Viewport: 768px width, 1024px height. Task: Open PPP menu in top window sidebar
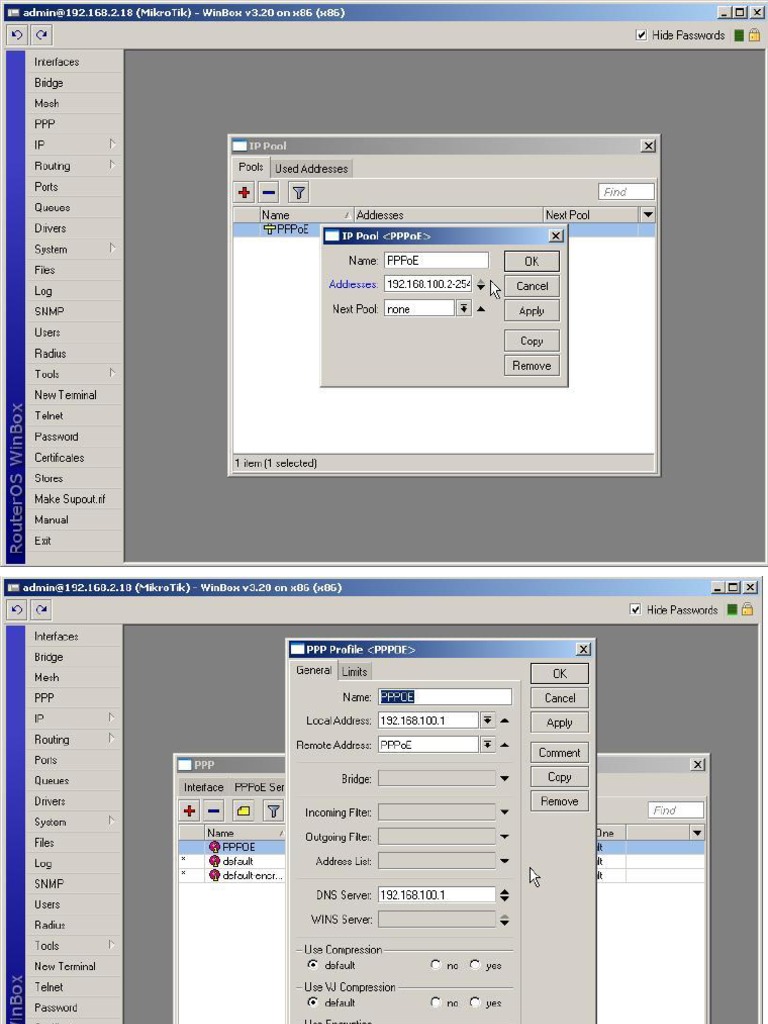coord(45,124)
